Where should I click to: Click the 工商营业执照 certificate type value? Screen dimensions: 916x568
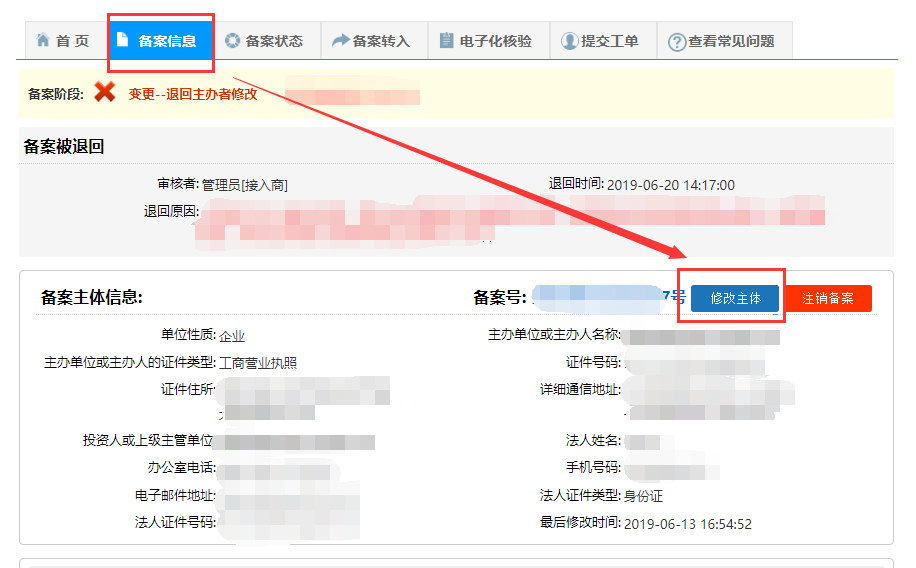point(258,363)
